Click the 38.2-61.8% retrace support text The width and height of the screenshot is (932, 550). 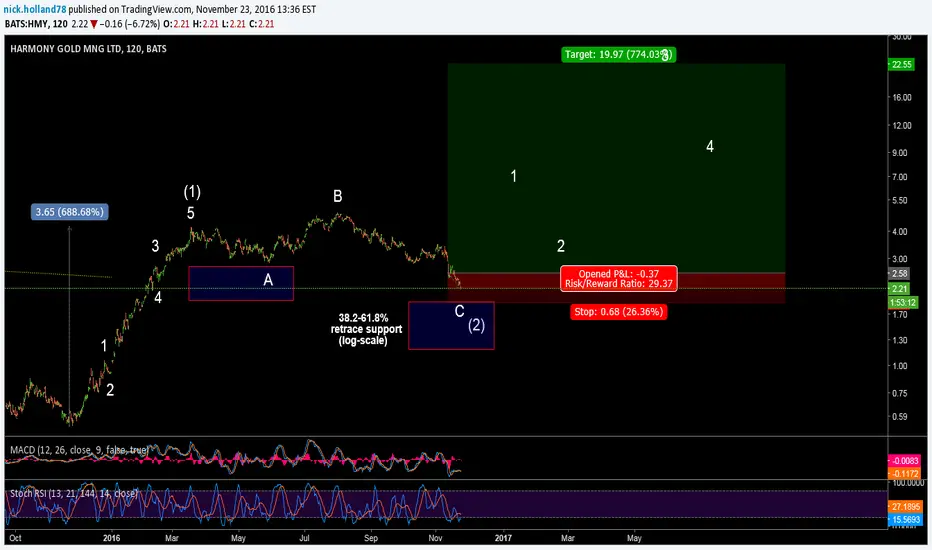(x=366, y=329)
